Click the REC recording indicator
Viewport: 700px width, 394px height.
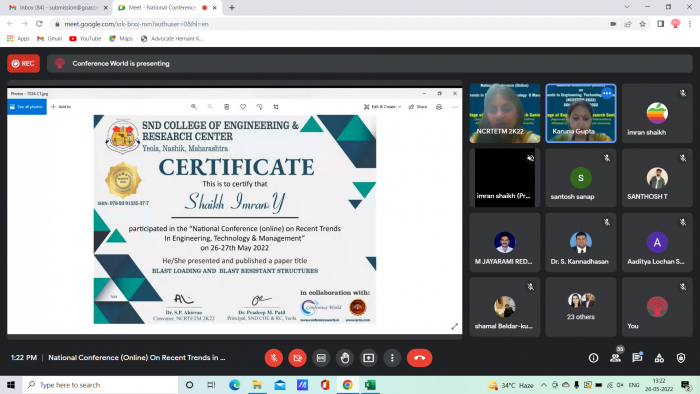point(23,63)
